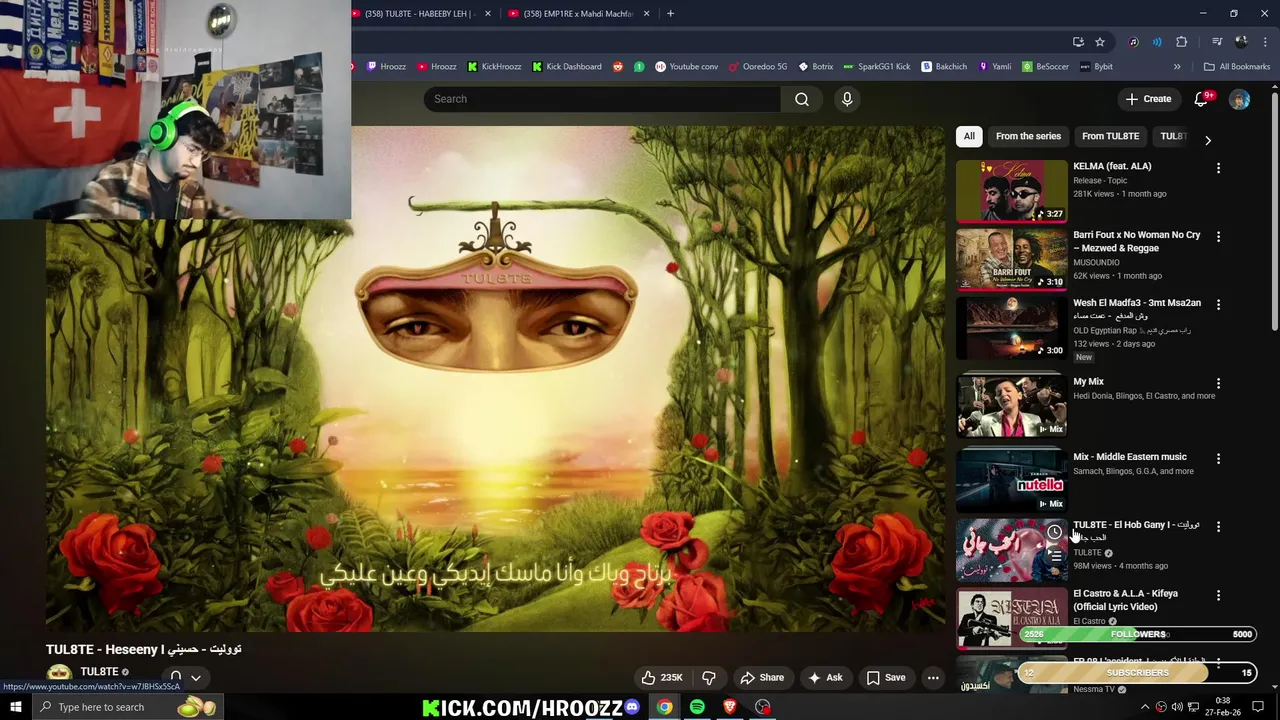The image size is (1280, 720).
Task: Bookmark this page with the star icon
Action: pos(1100,42)
